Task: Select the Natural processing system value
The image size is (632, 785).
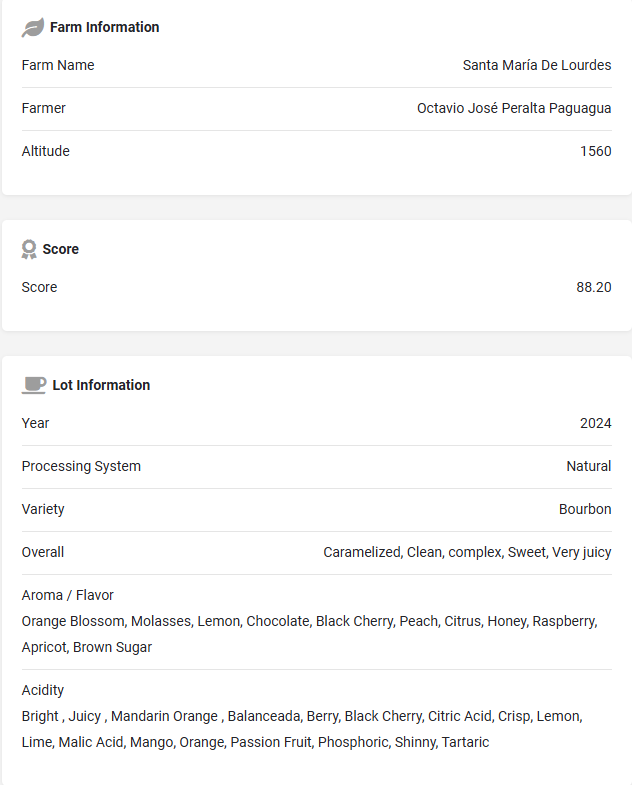Action: pyautogui.click(x=588, y=466)
